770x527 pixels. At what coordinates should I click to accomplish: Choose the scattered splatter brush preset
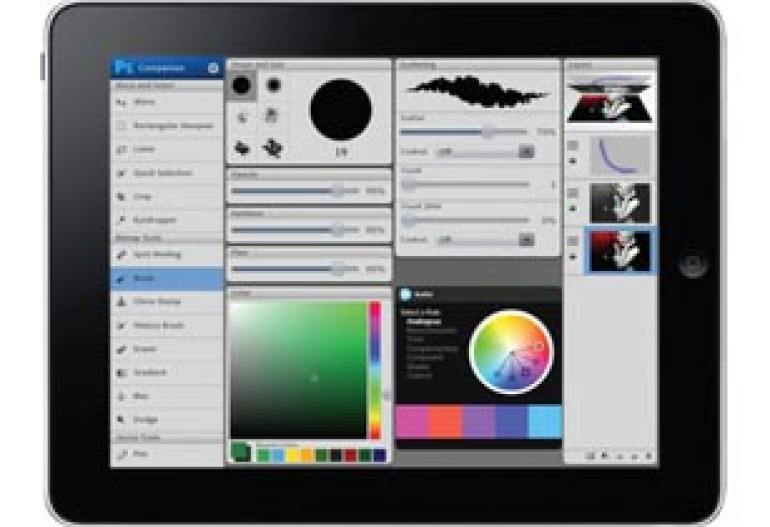[x=273, y=147]
